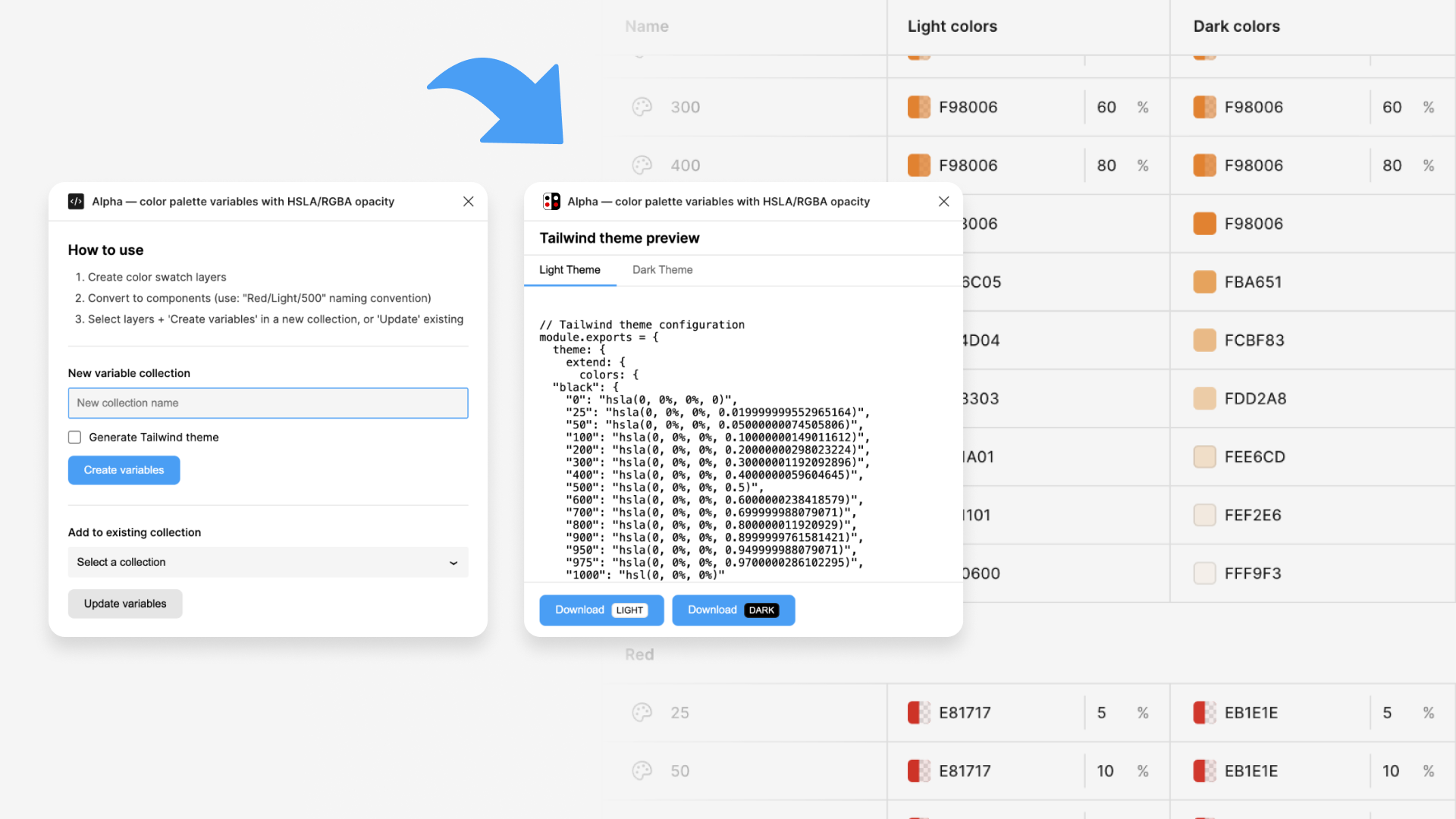Click the EB1E1E dark swatch in Red row 25
The image size is (1456, 819).
pyautogui.click(x=1204, y=713)
